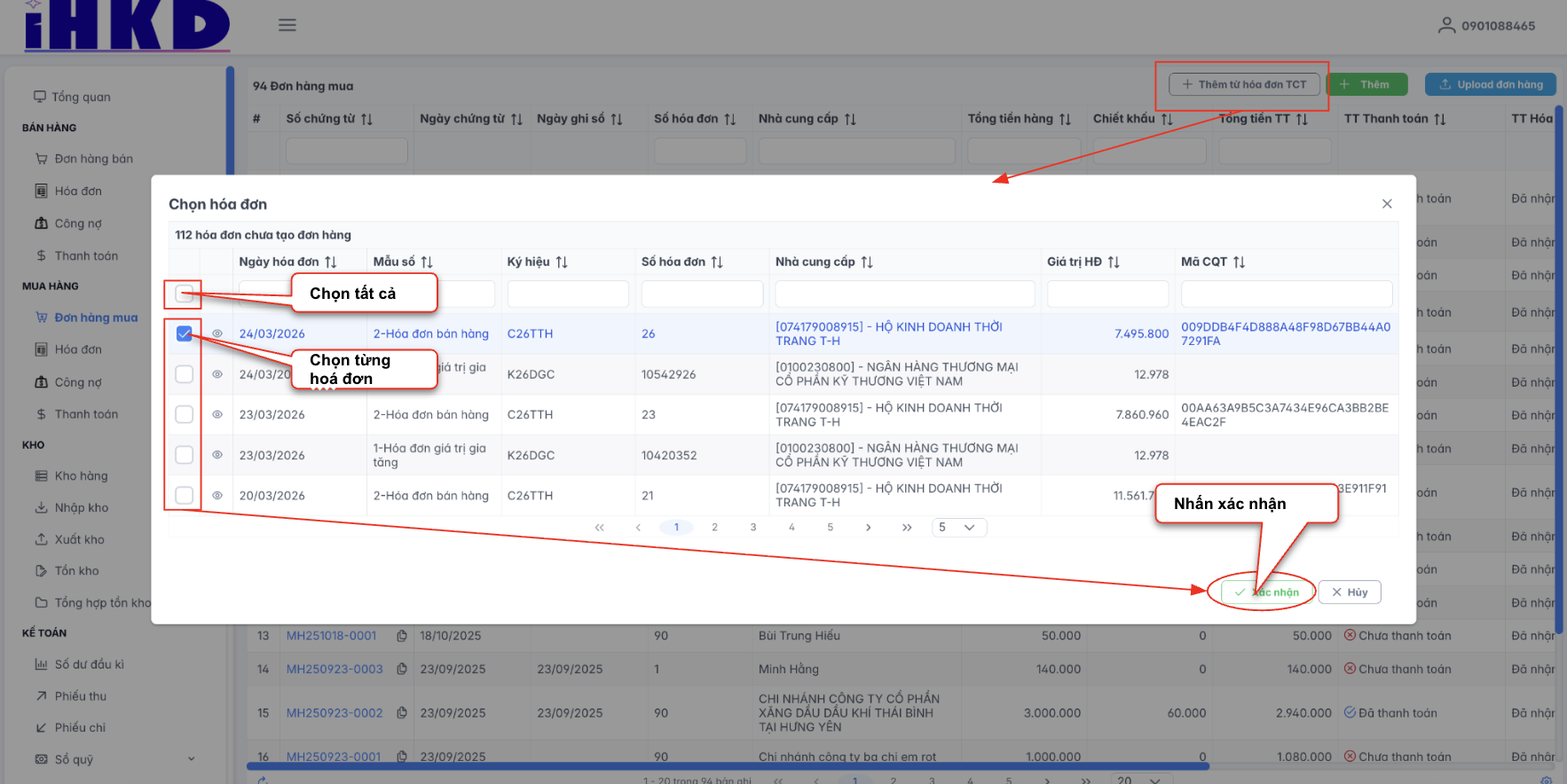The height and width of the screenshot is (784, 1567).
Task: Toggle the select-all invoices checkbox
Action: (185, 294)
